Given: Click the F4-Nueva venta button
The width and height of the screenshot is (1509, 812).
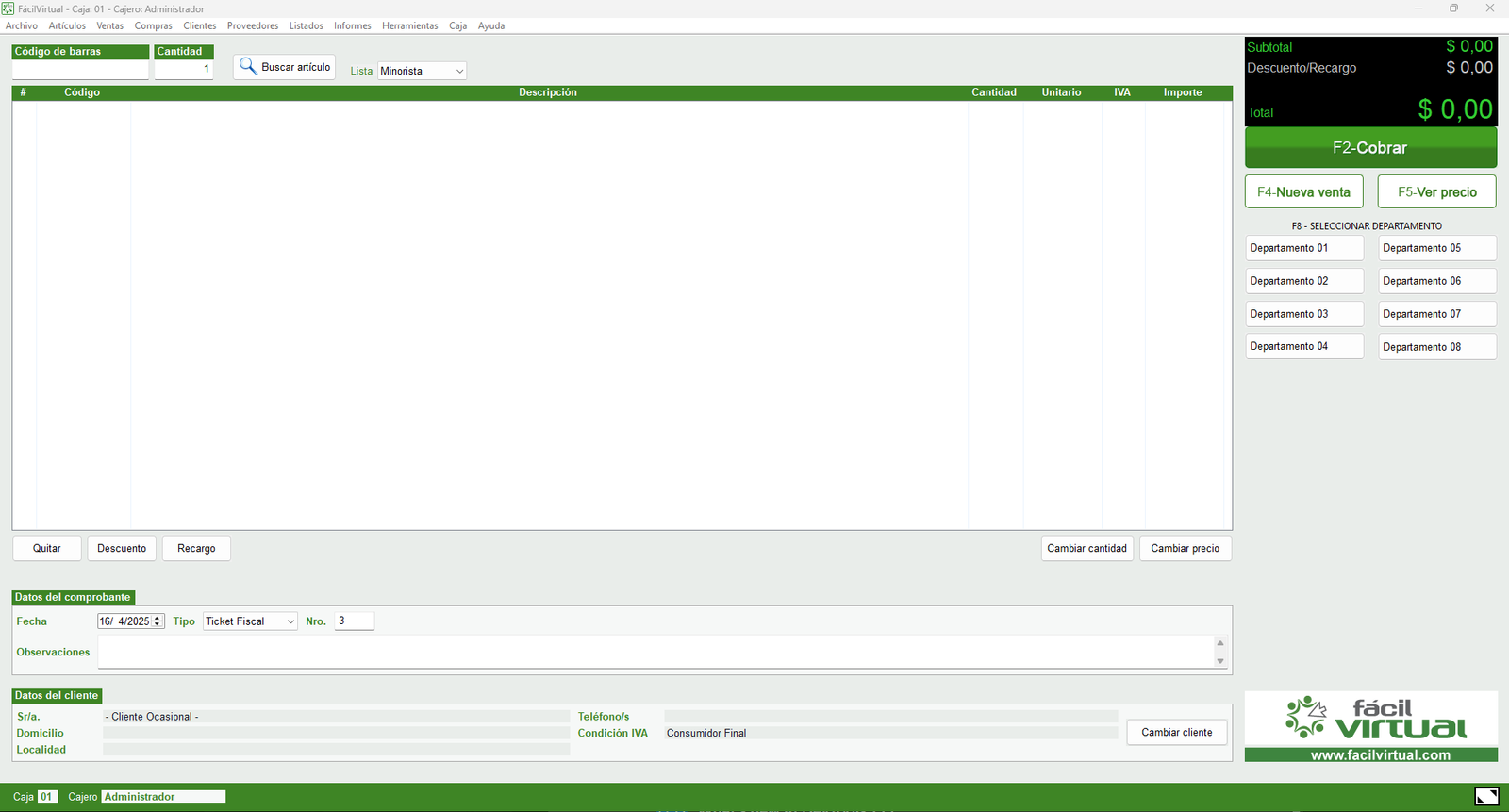Looking at the screenshot, I should [1304, 191].
